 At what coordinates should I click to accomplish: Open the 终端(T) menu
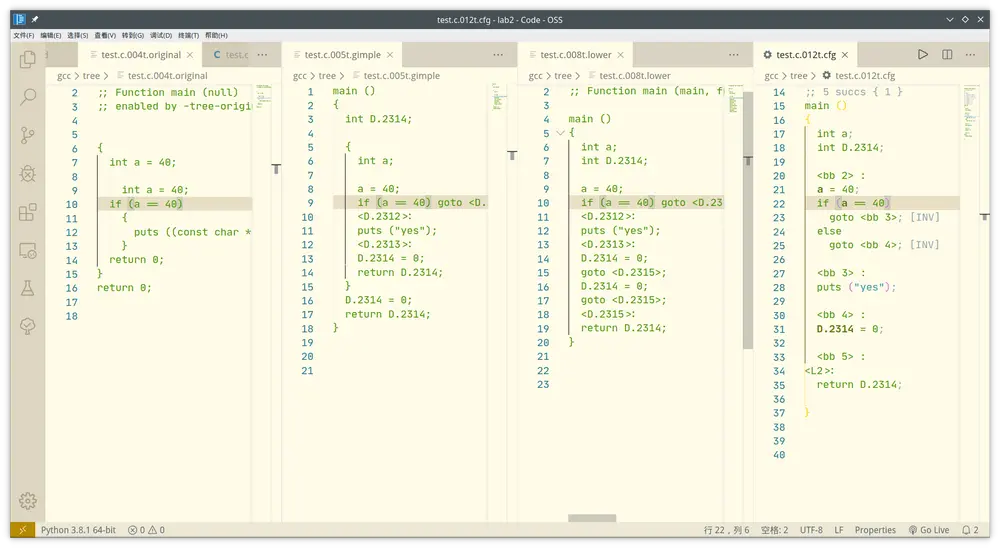pyautogui.click(x=188, y=36)
